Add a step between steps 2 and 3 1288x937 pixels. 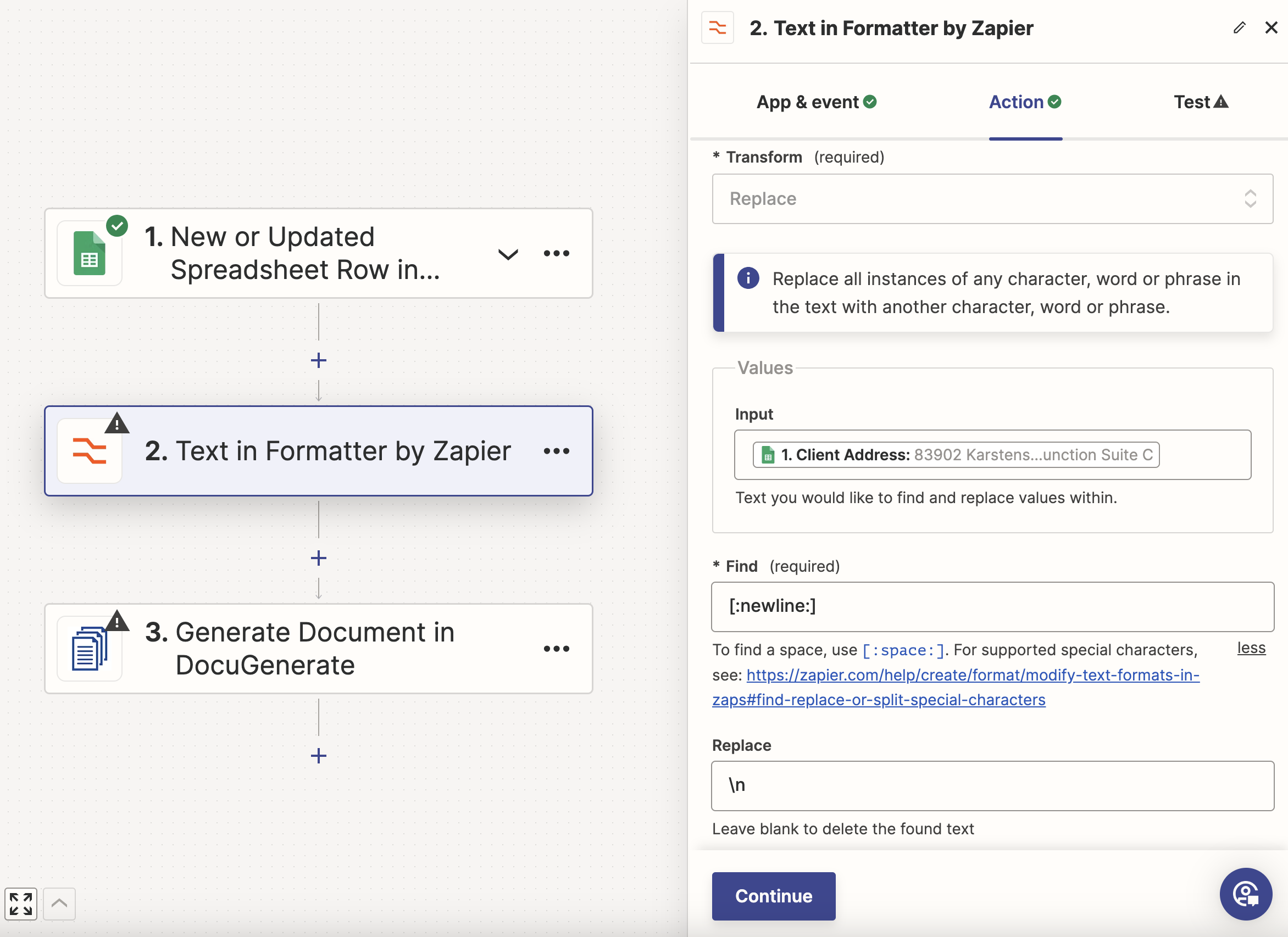(x=319, y=558)
